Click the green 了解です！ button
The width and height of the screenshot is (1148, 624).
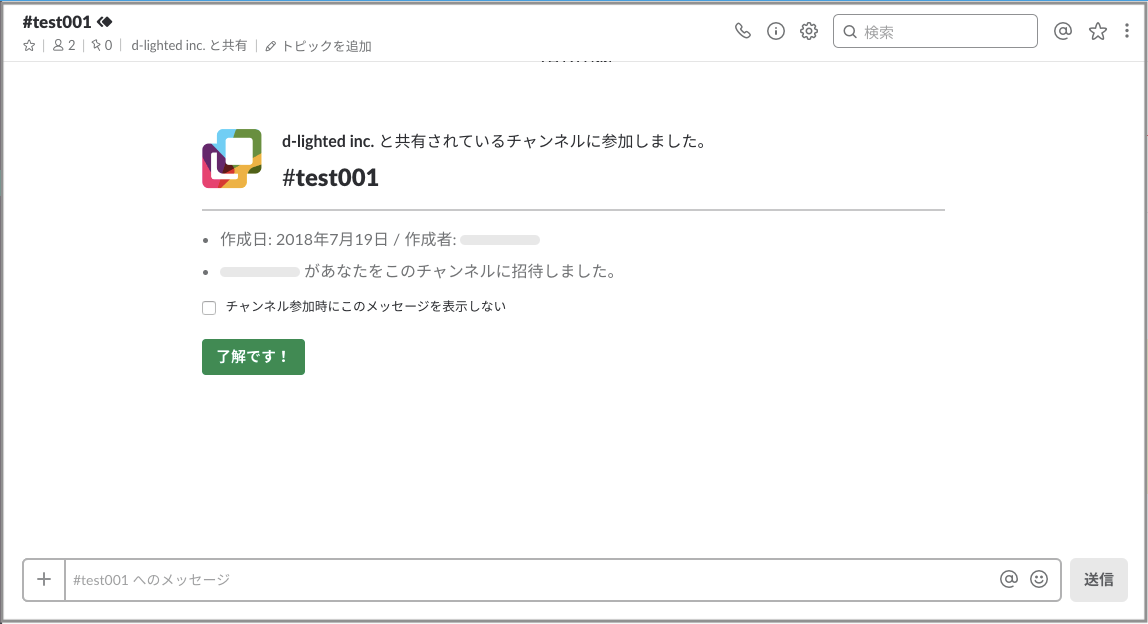[253, 357]
